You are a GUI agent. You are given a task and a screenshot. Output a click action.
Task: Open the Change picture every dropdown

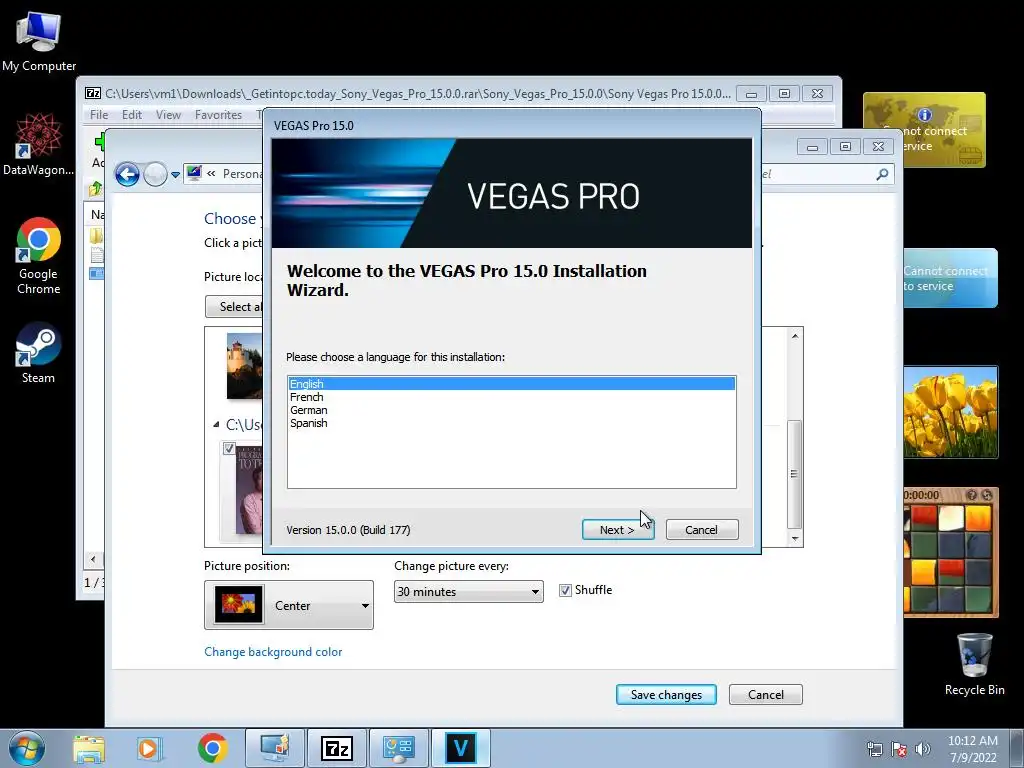(x=468, y=592)
